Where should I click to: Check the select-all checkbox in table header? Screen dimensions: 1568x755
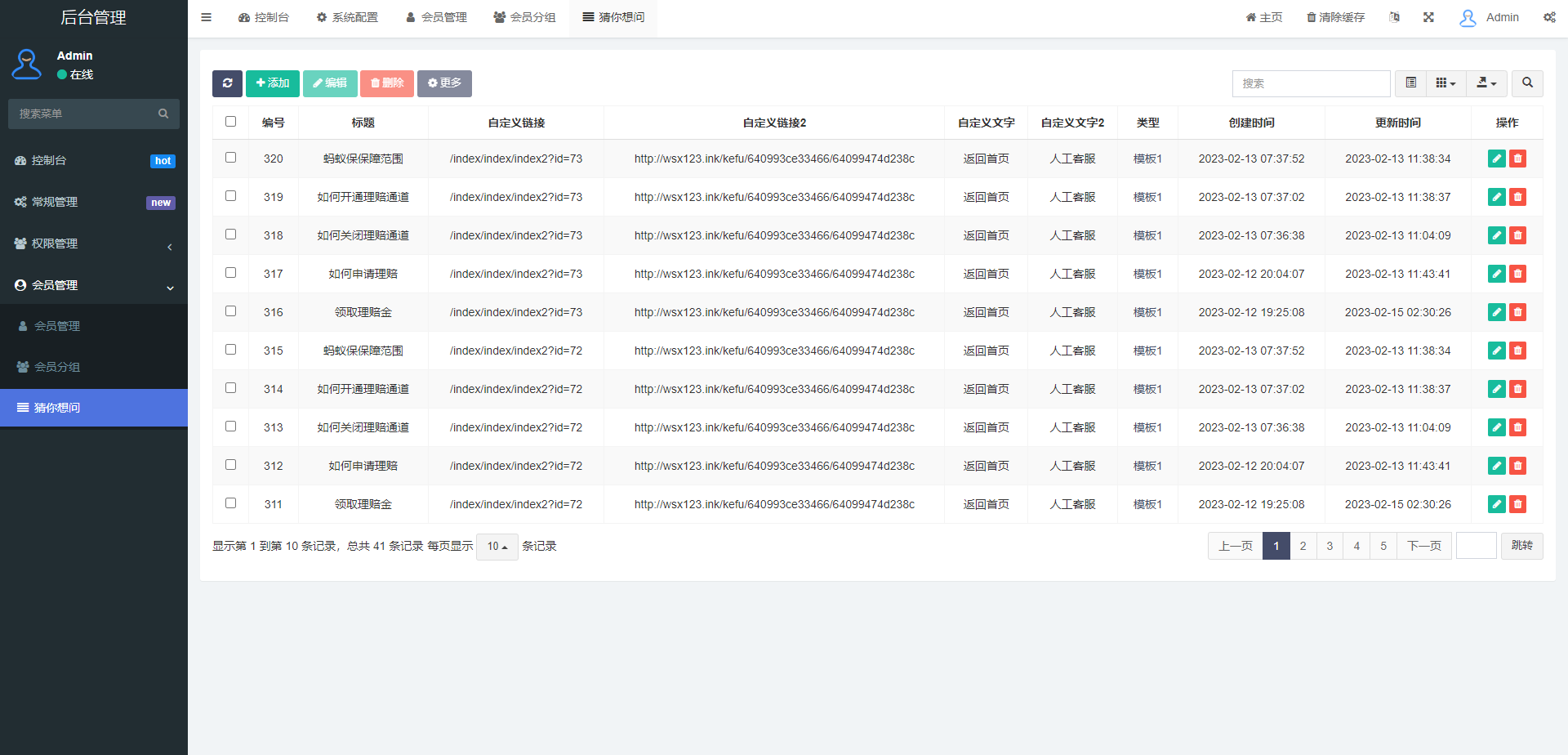pos(230,121)
